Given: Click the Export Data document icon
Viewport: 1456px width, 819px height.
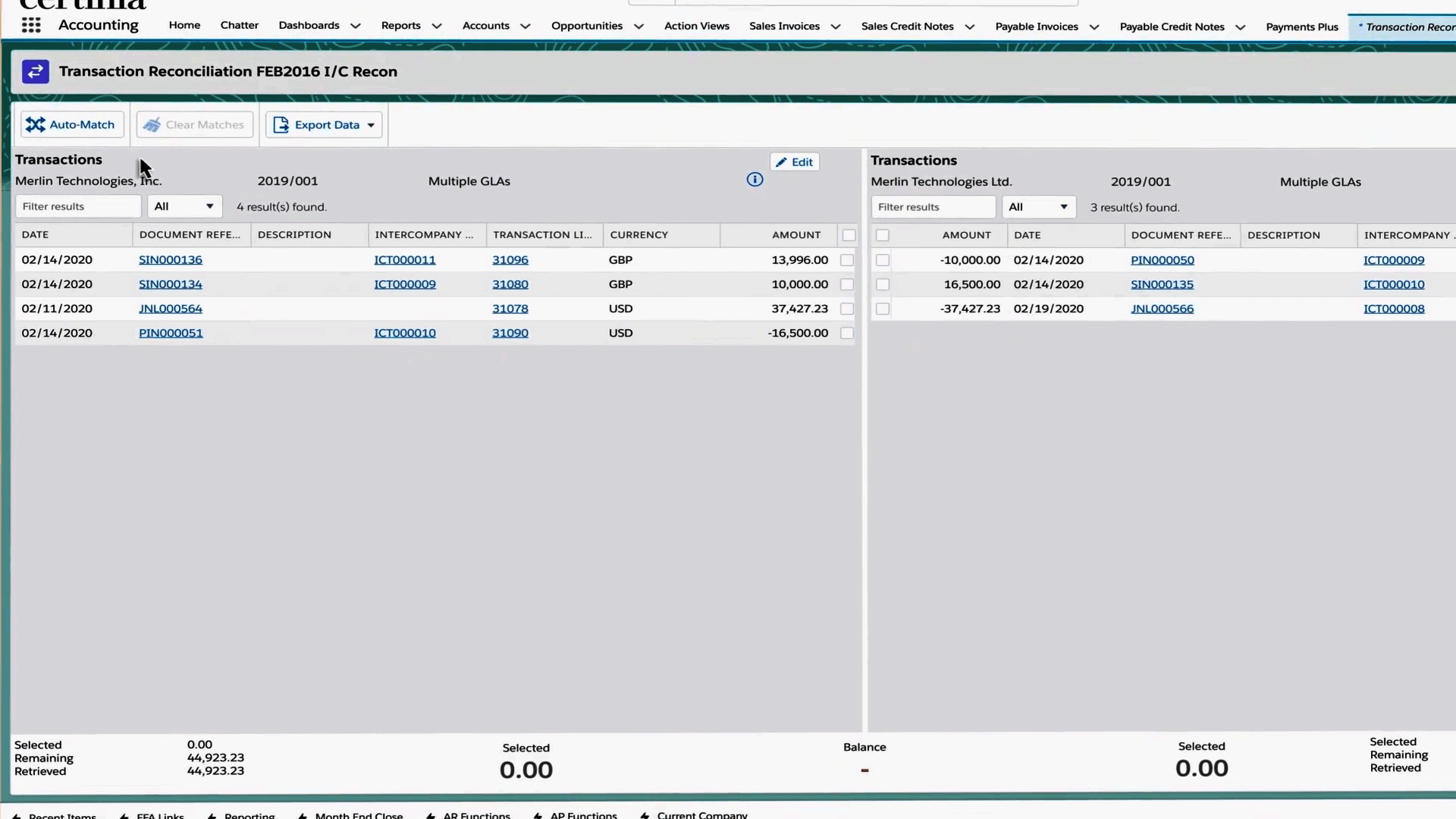Looking at the screenshot, I should point(281,125).
